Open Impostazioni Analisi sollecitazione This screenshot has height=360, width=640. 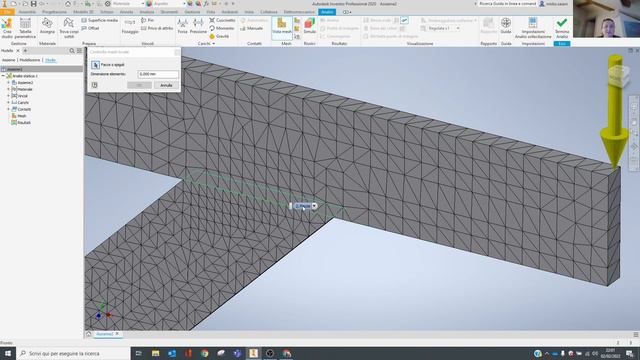[533, 28]
